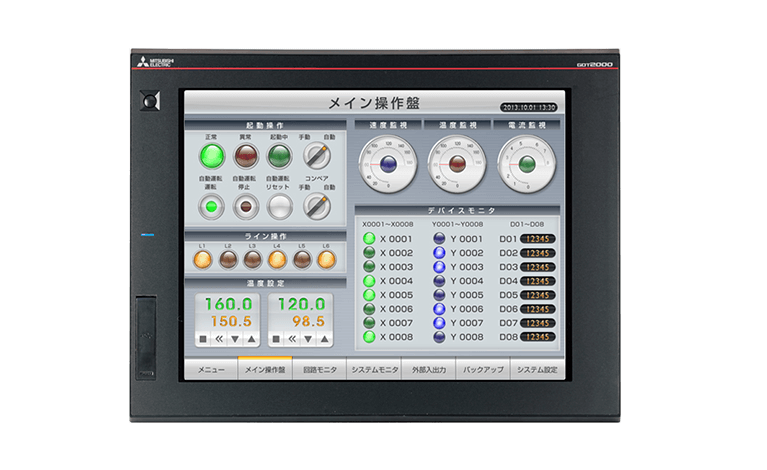Image resolution: width=767 pixels, height=470 pixels.
Task: Click the X 0001 green indicator lamp
Action: pyautogui.click(x=369, y=239)
